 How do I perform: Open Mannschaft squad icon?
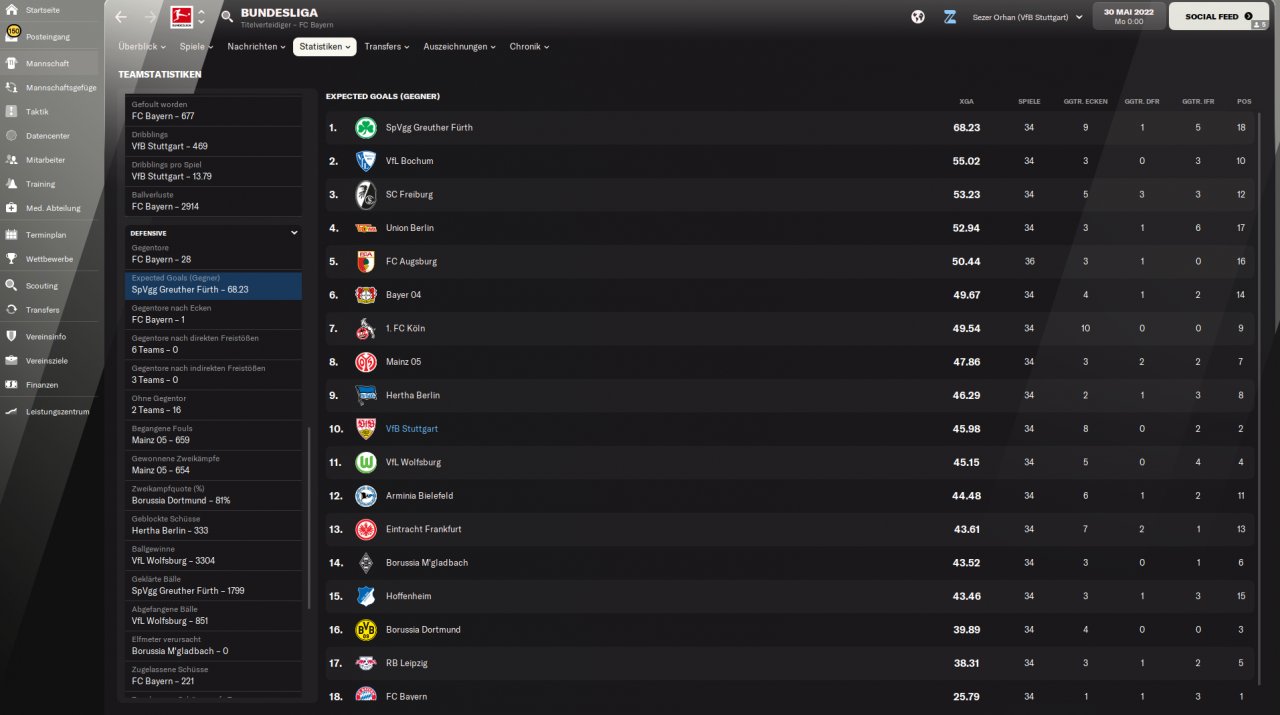click(x=12, y=63)
